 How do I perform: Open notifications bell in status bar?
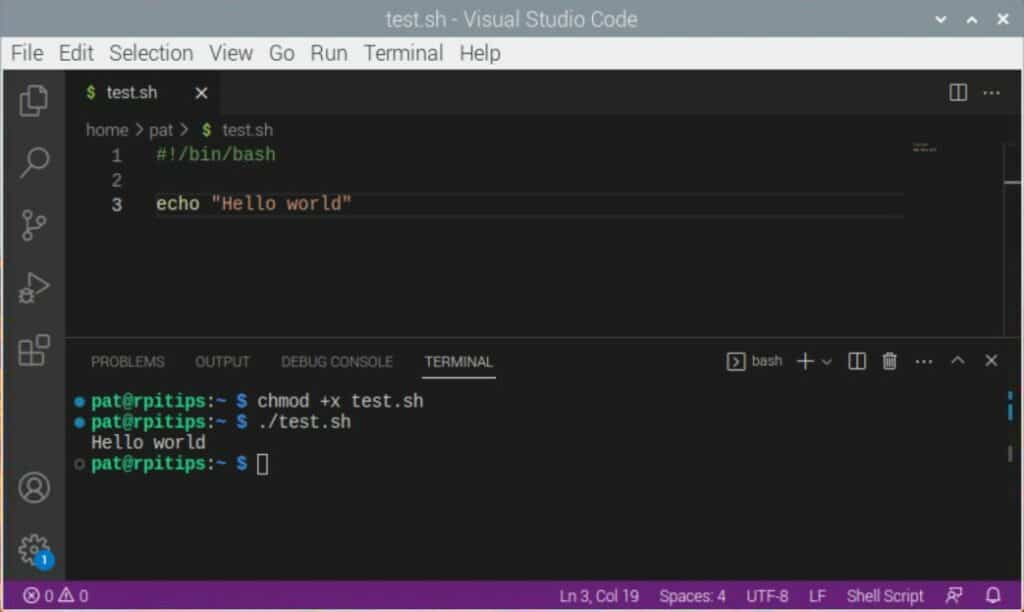[x=993, y=596]
